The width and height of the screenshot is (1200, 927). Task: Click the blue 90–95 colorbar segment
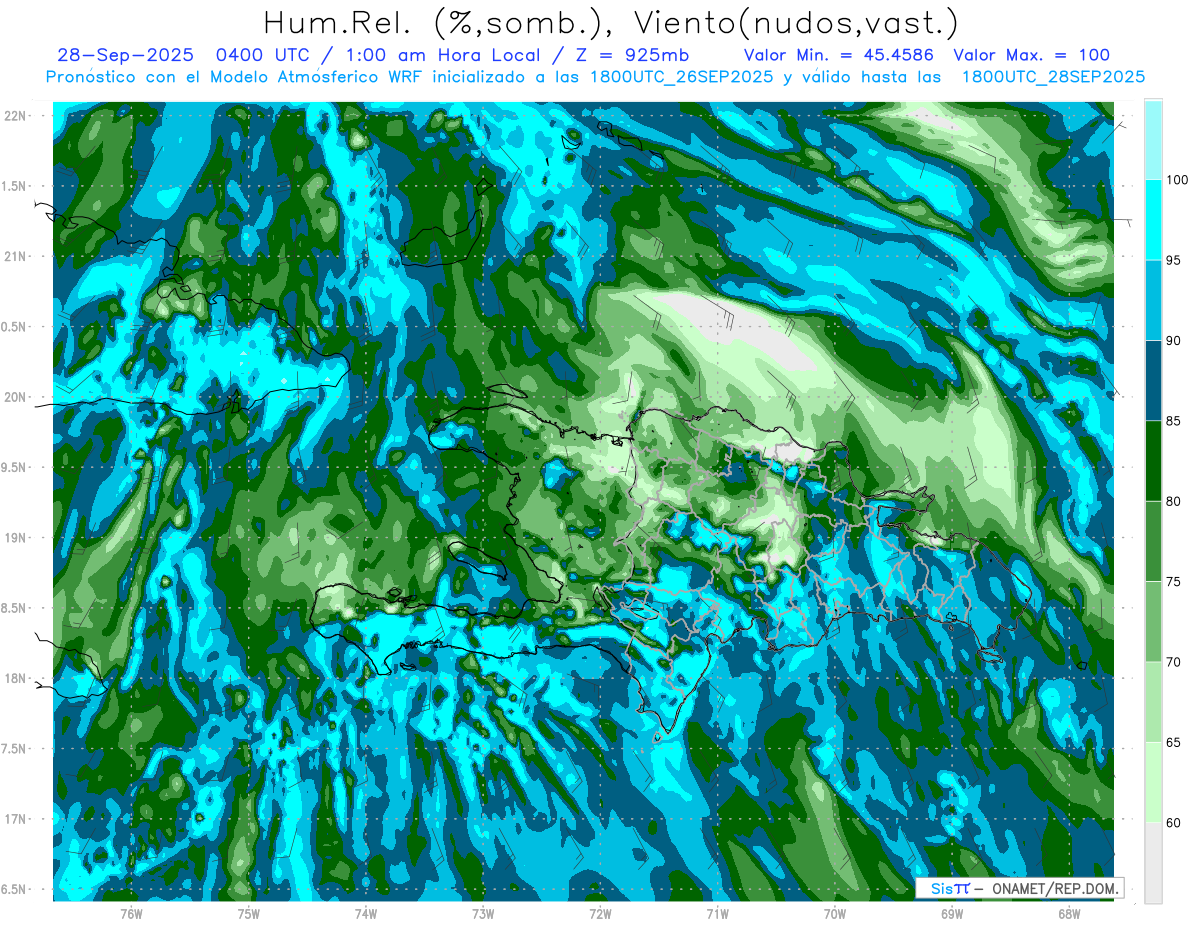pos(1152,300)
